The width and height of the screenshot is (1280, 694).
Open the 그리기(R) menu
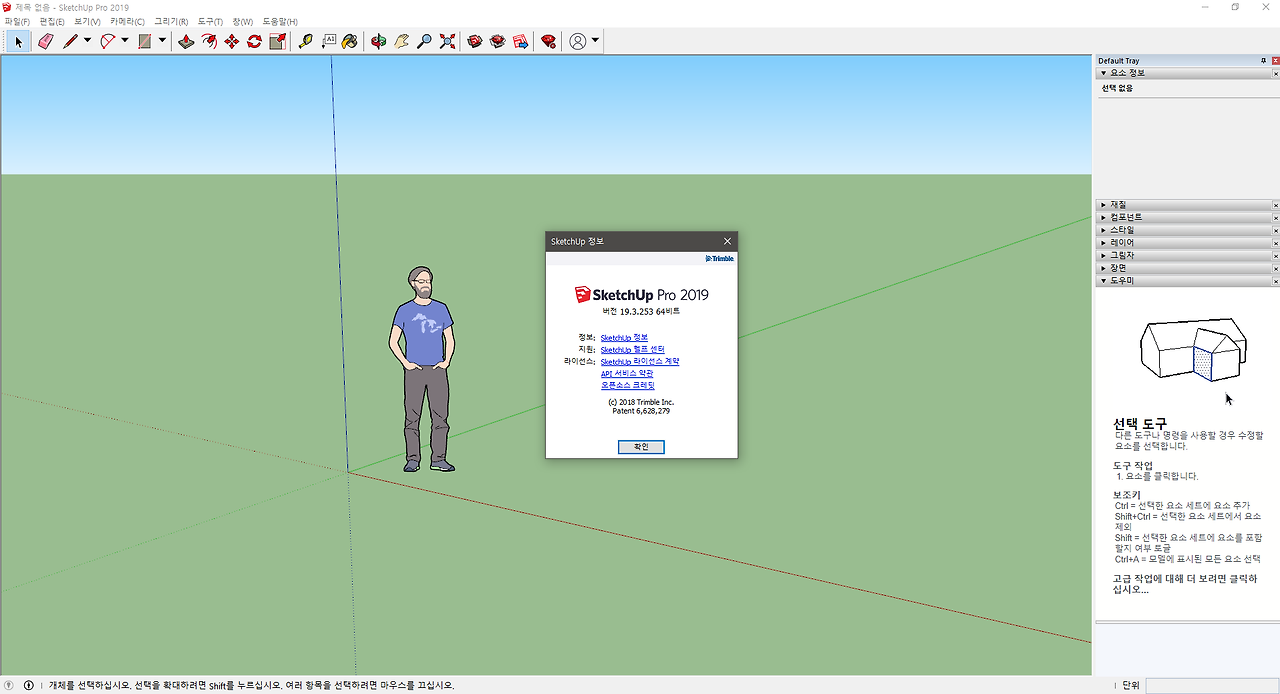[x=171, y=21]
